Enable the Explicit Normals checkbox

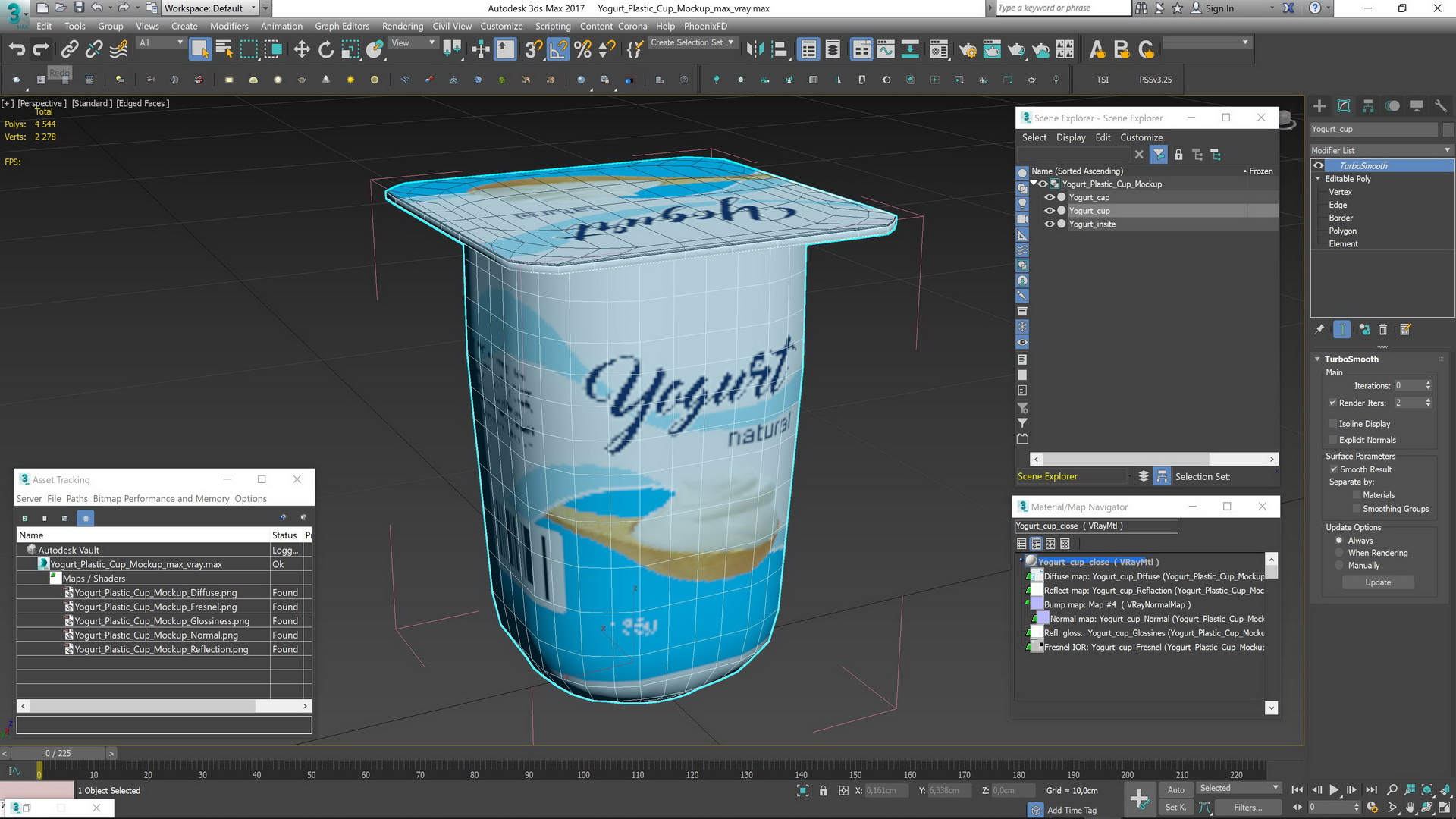tap(1332, 440)
